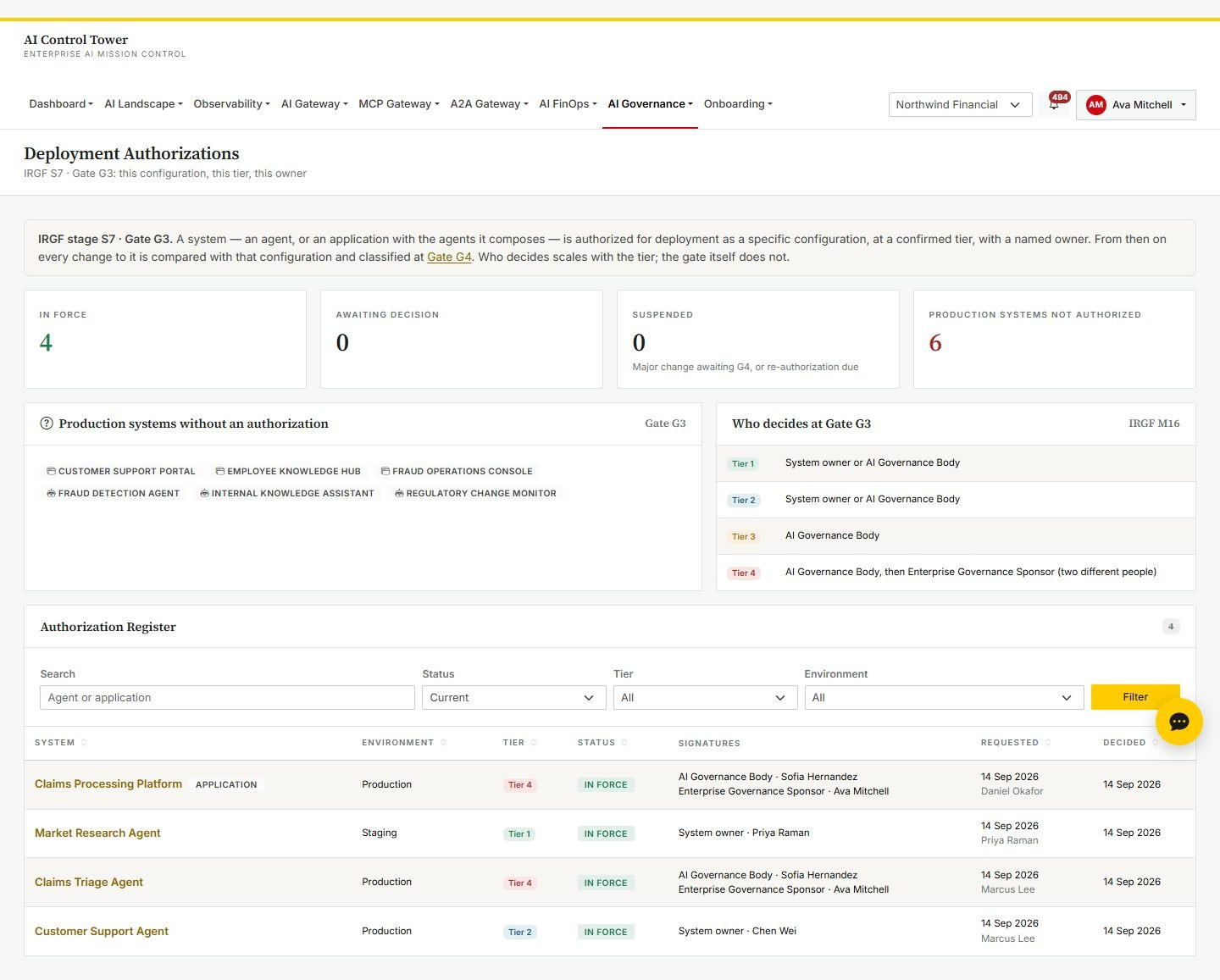Screen dimensions: 1220x980
Task: Open the Customer Support Agent link
Action: pyautogui.click(x=102, y=932)
